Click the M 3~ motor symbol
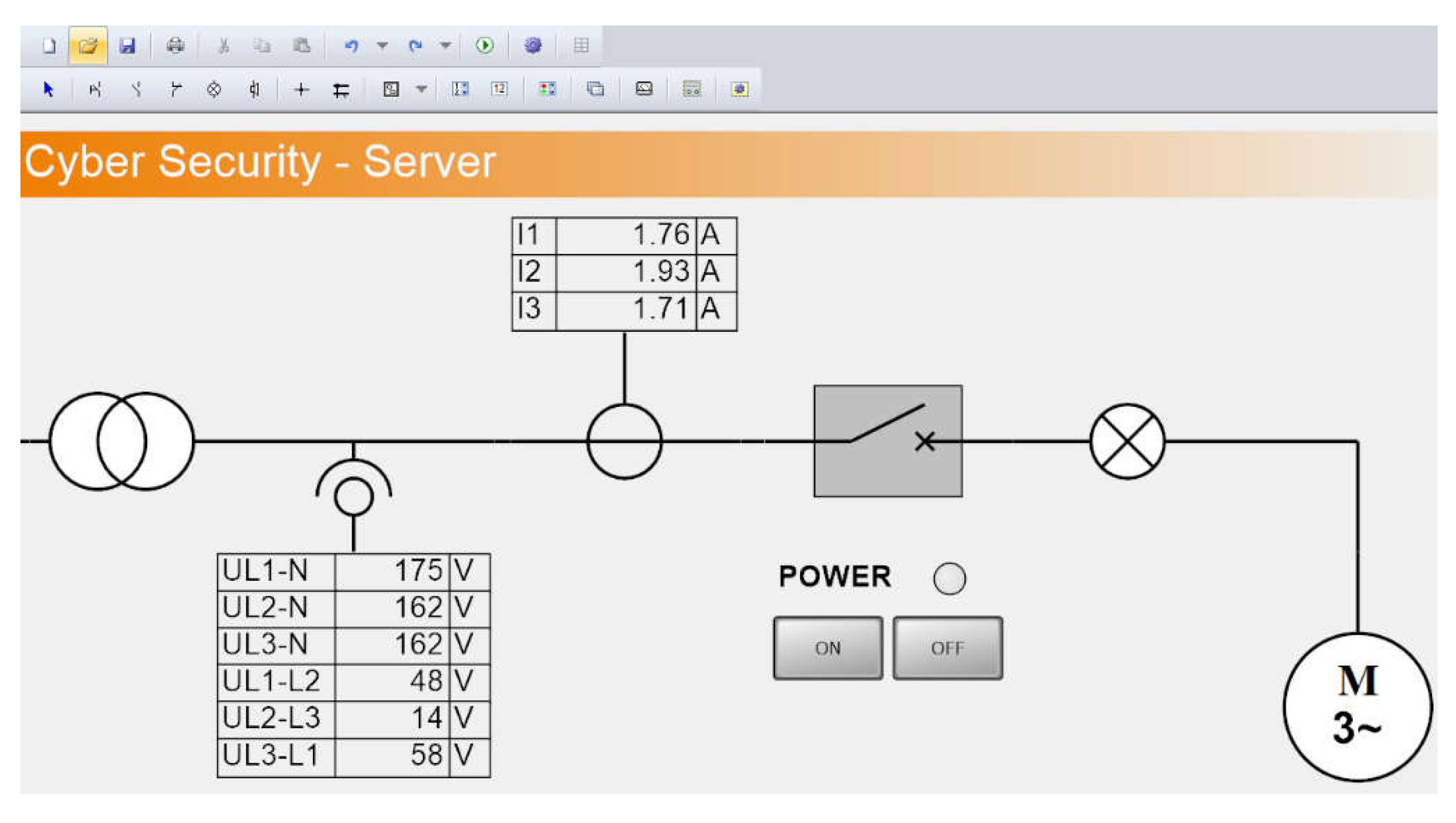This screenshot has width=1456, height=823. [1358, 706]
